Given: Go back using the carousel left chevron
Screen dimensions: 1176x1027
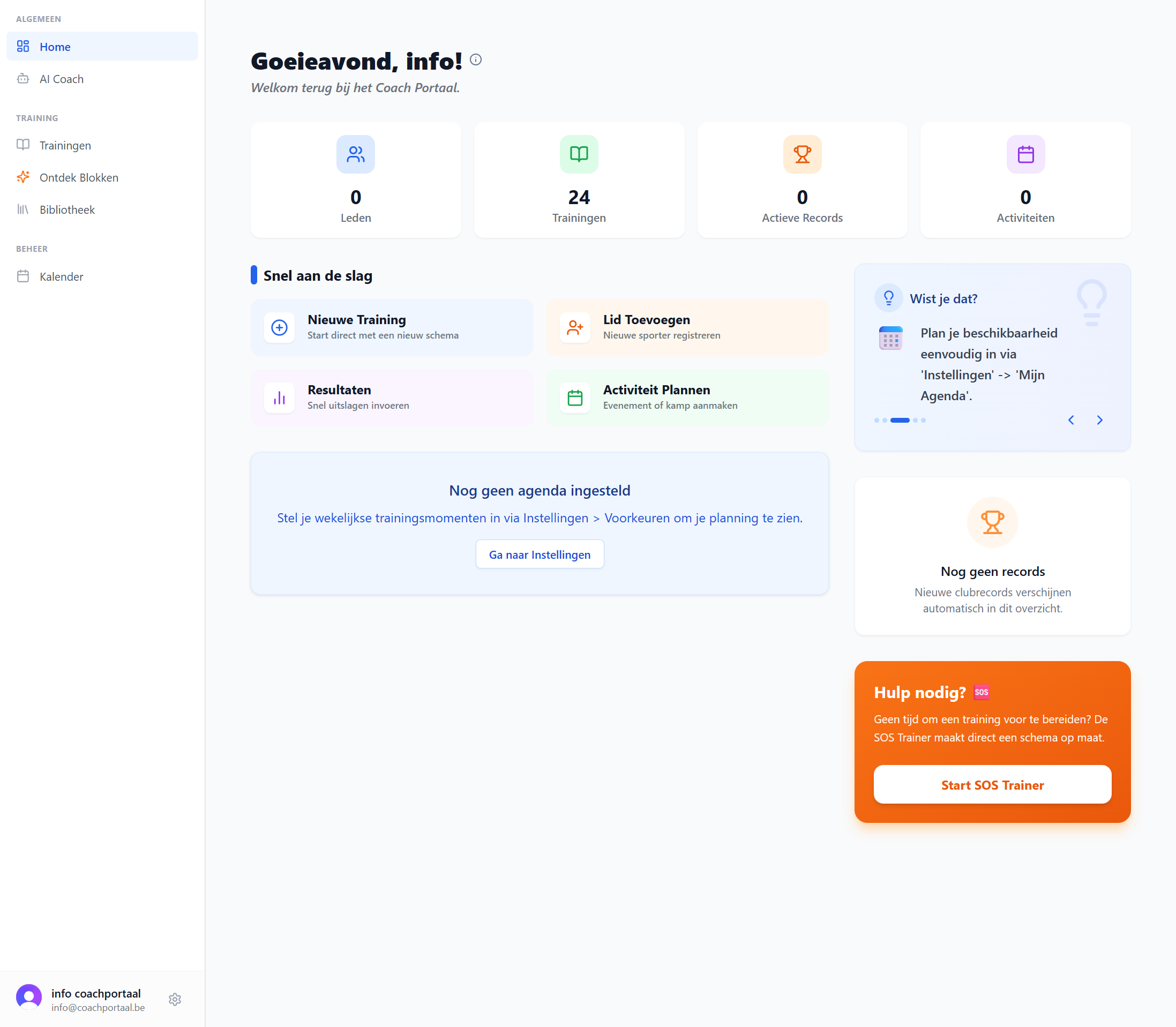Looking at the screenshot, I should click(1070, 419).
